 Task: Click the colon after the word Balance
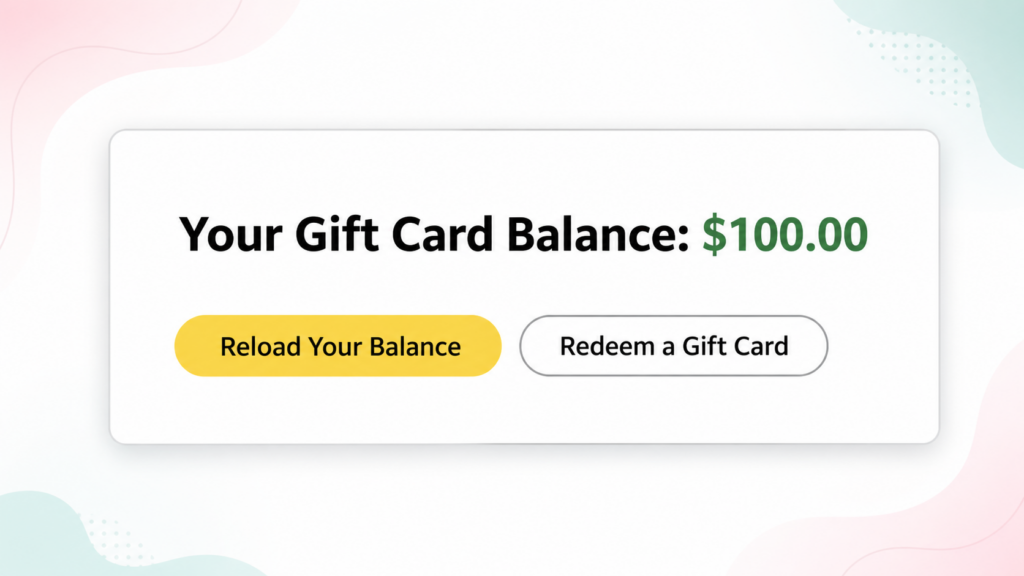click(x=683, y=240)
